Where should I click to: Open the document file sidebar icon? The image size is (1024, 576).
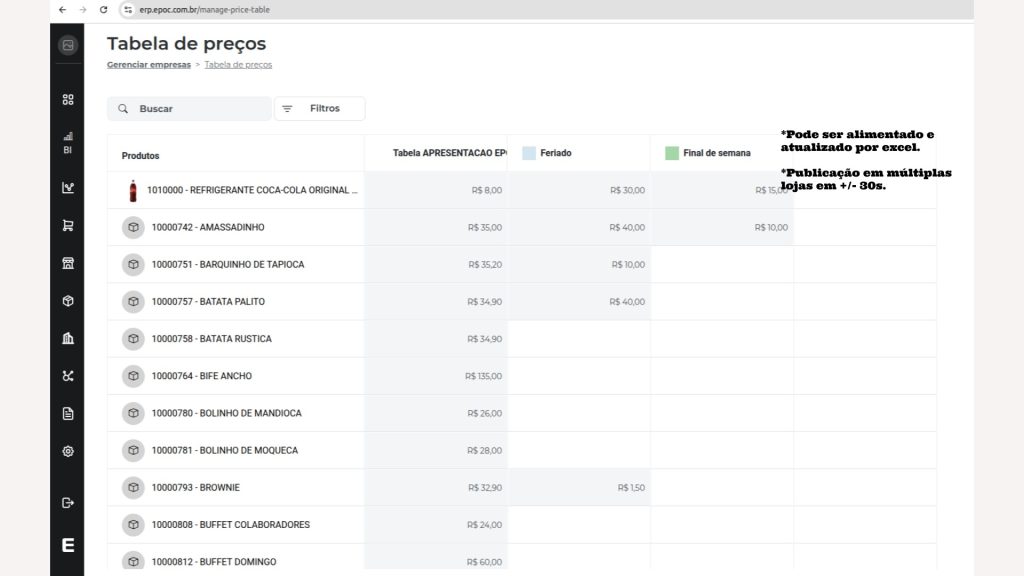[68, 413]
